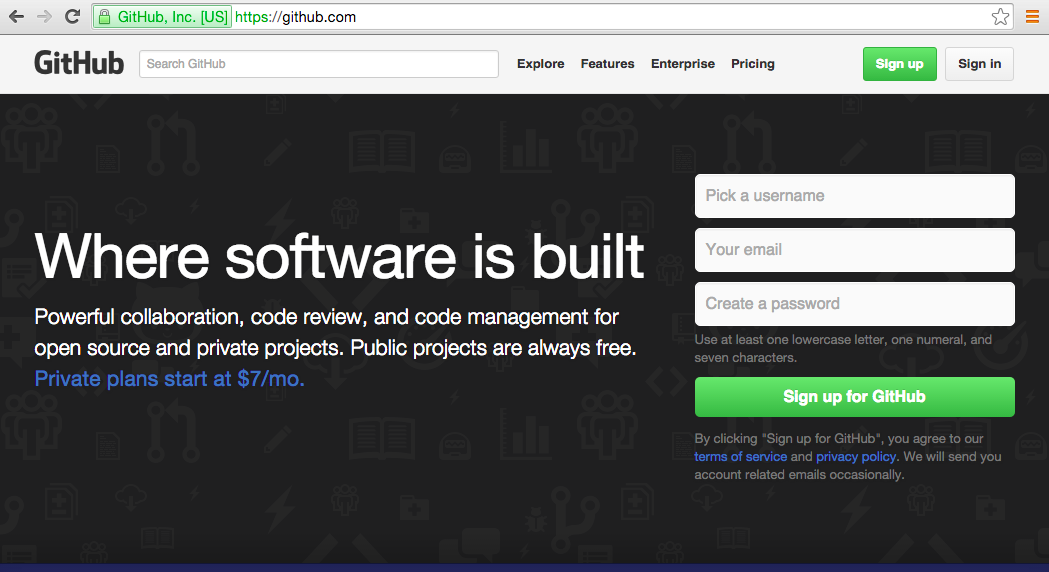Open the Explore navigation item
The width and height of the screenshot is (1049, 572).
541,64
